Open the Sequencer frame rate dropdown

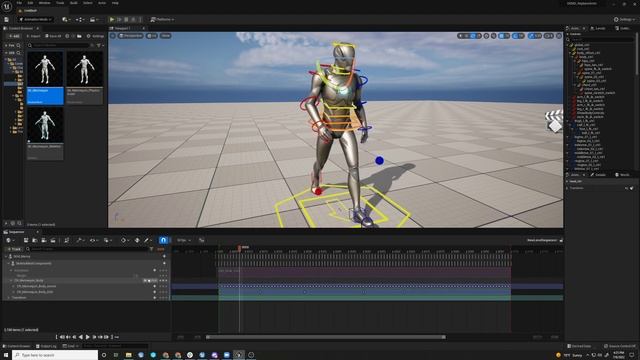[184, 240]
